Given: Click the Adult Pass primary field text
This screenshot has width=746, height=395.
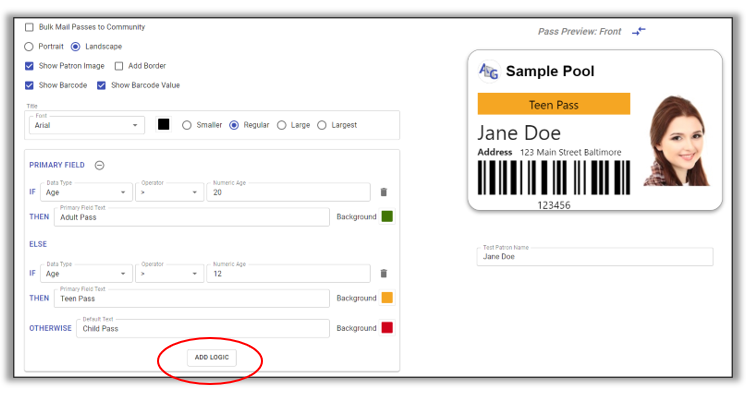Looking at the screenshot, I should pos(192,217).
